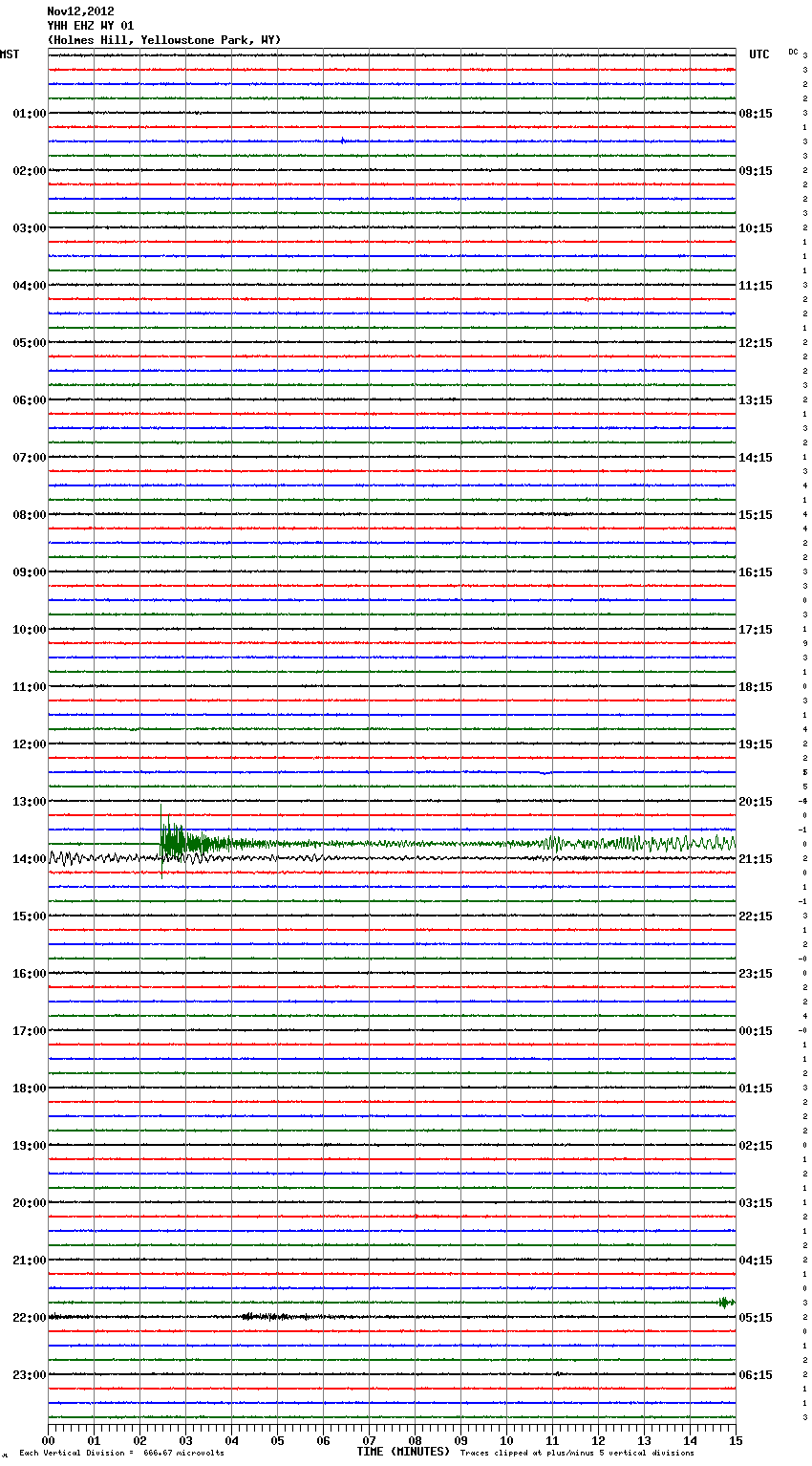The height and width of the screenshot is (1466, 812).
Task: Click the 04:15 UTC time label
Action: (756, 1261)
